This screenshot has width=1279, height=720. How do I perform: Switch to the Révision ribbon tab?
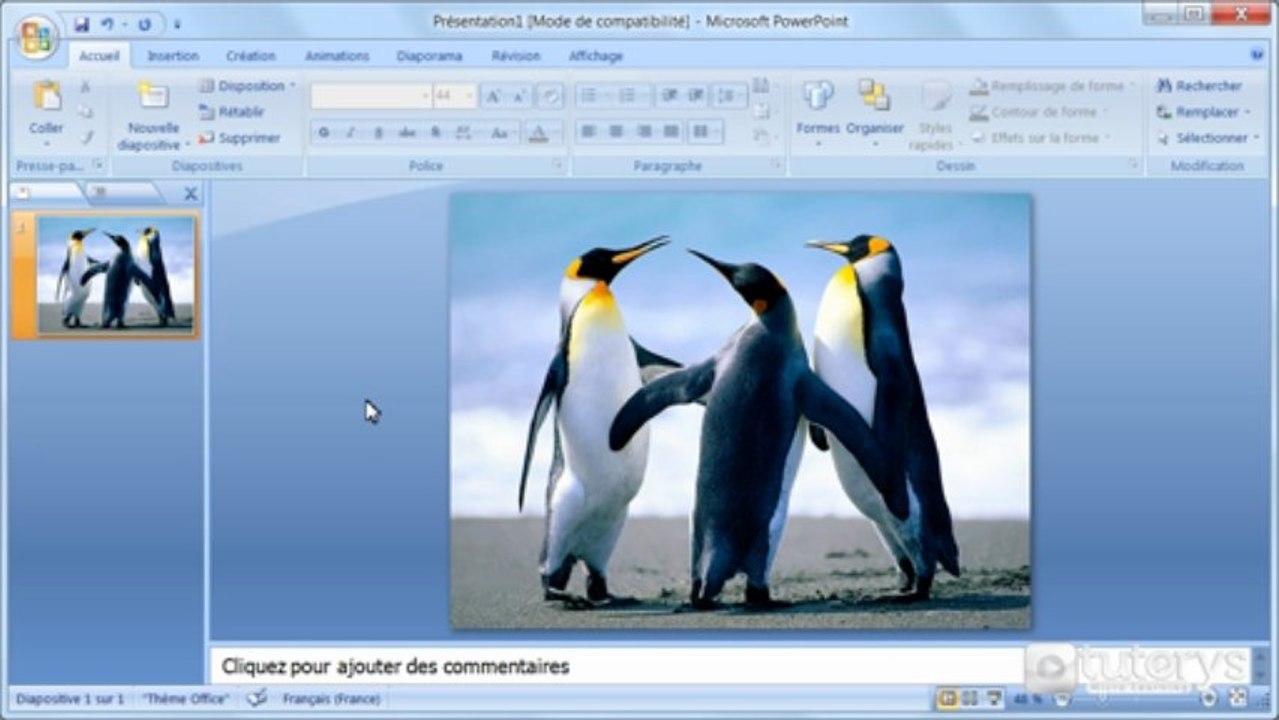[x=516, y=56]
